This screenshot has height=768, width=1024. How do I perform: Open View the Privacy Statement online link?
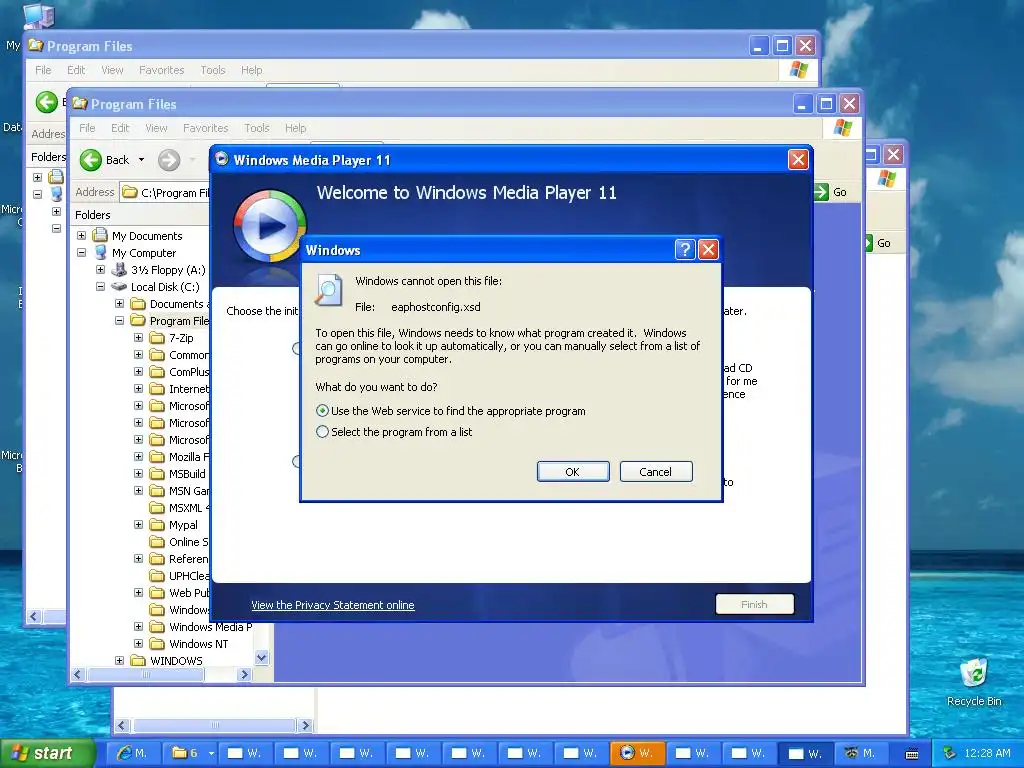click(x=332, y=605)
